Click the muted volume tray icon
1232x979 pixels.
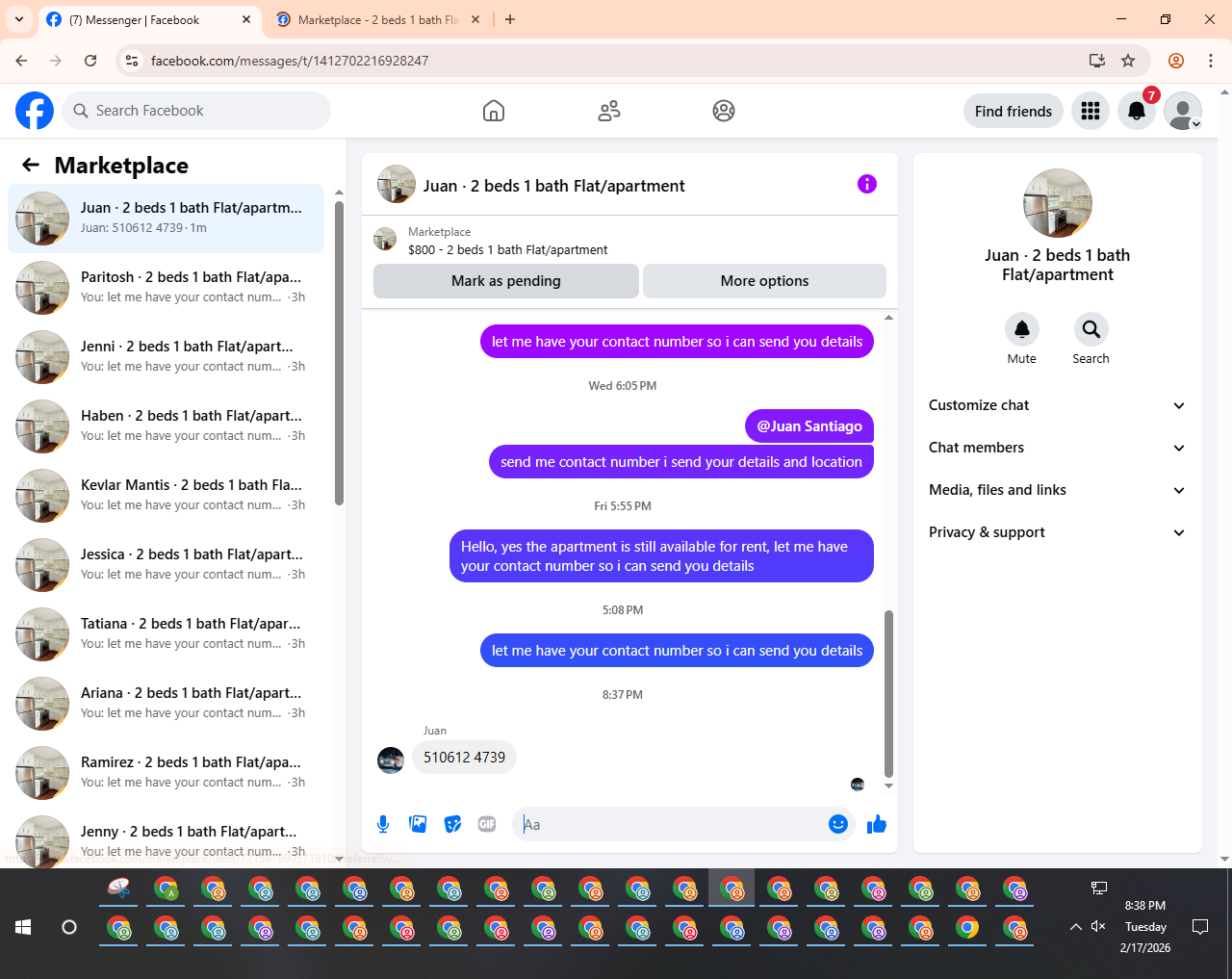click(1098, 927)
